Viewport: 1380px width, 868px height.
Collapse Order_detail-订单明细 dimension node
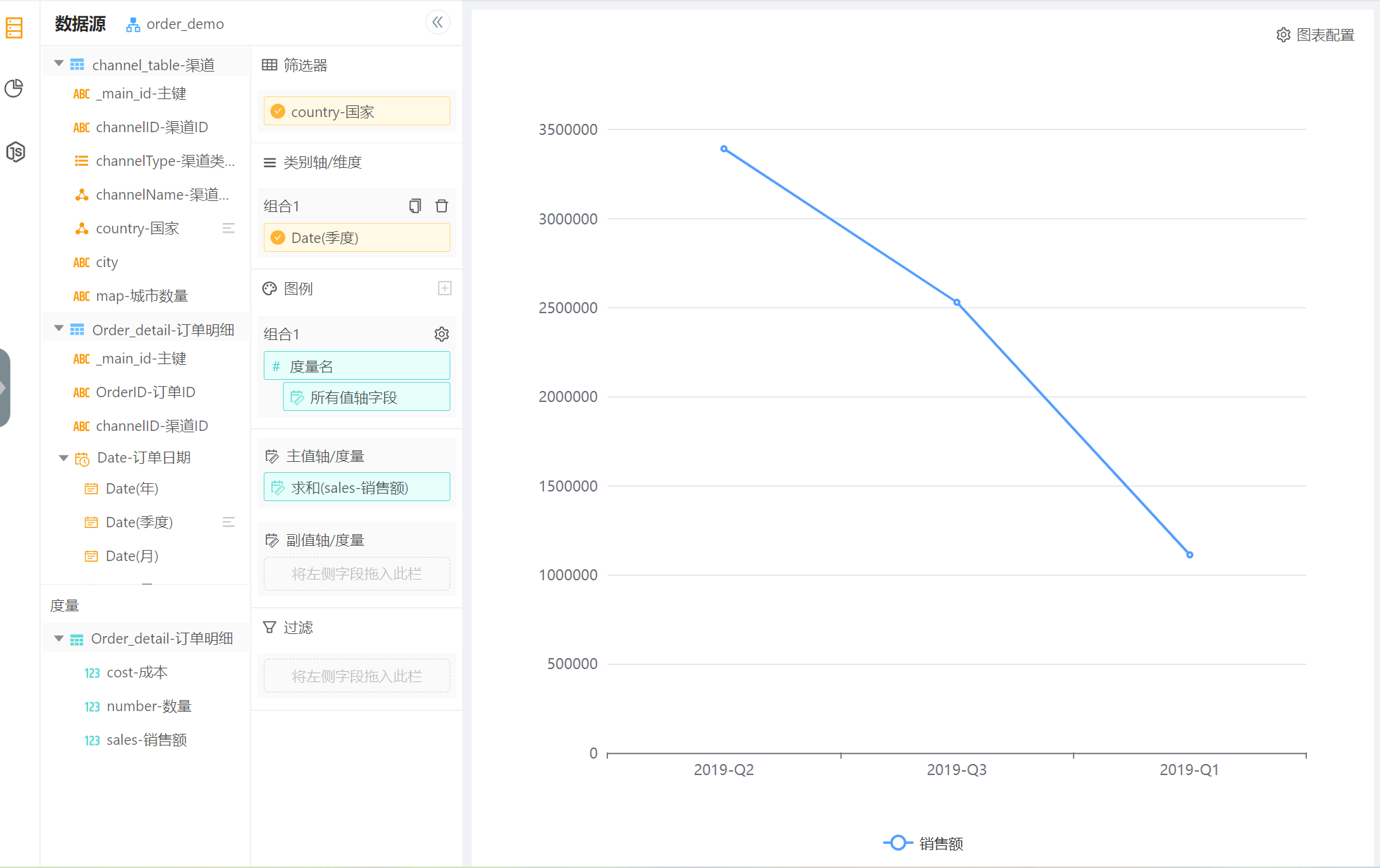pyautogui.click(x=59, y=329)
